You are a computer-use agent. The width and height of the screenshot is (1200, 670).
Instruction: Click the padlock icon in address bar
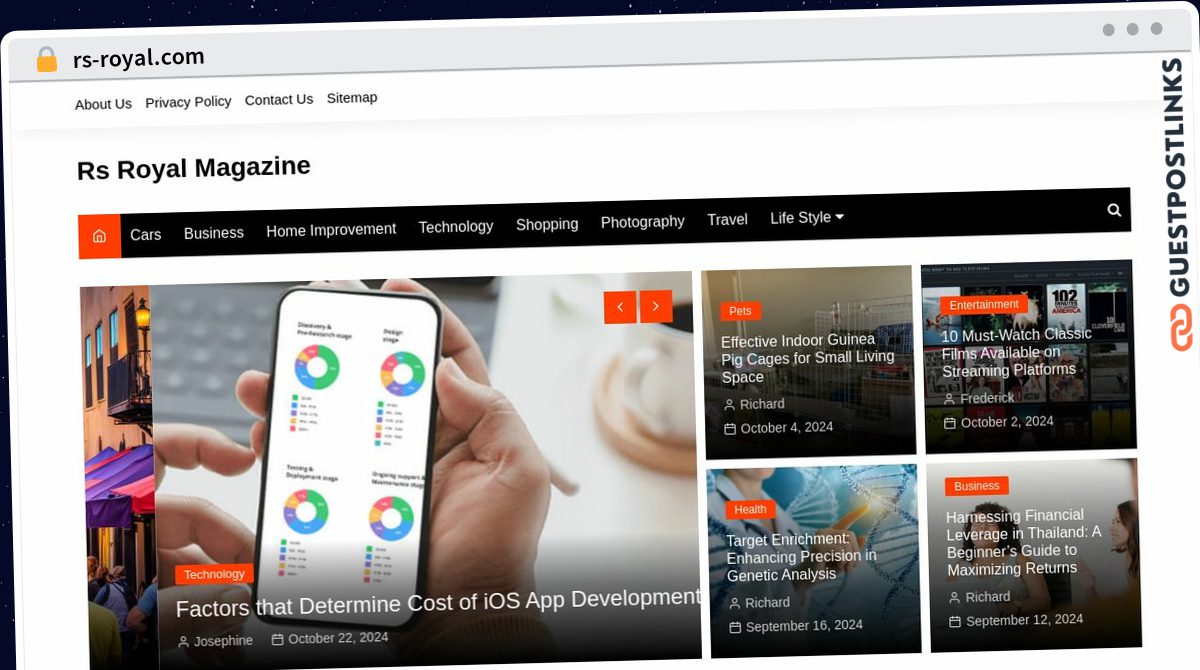click(x=46, y=60)
